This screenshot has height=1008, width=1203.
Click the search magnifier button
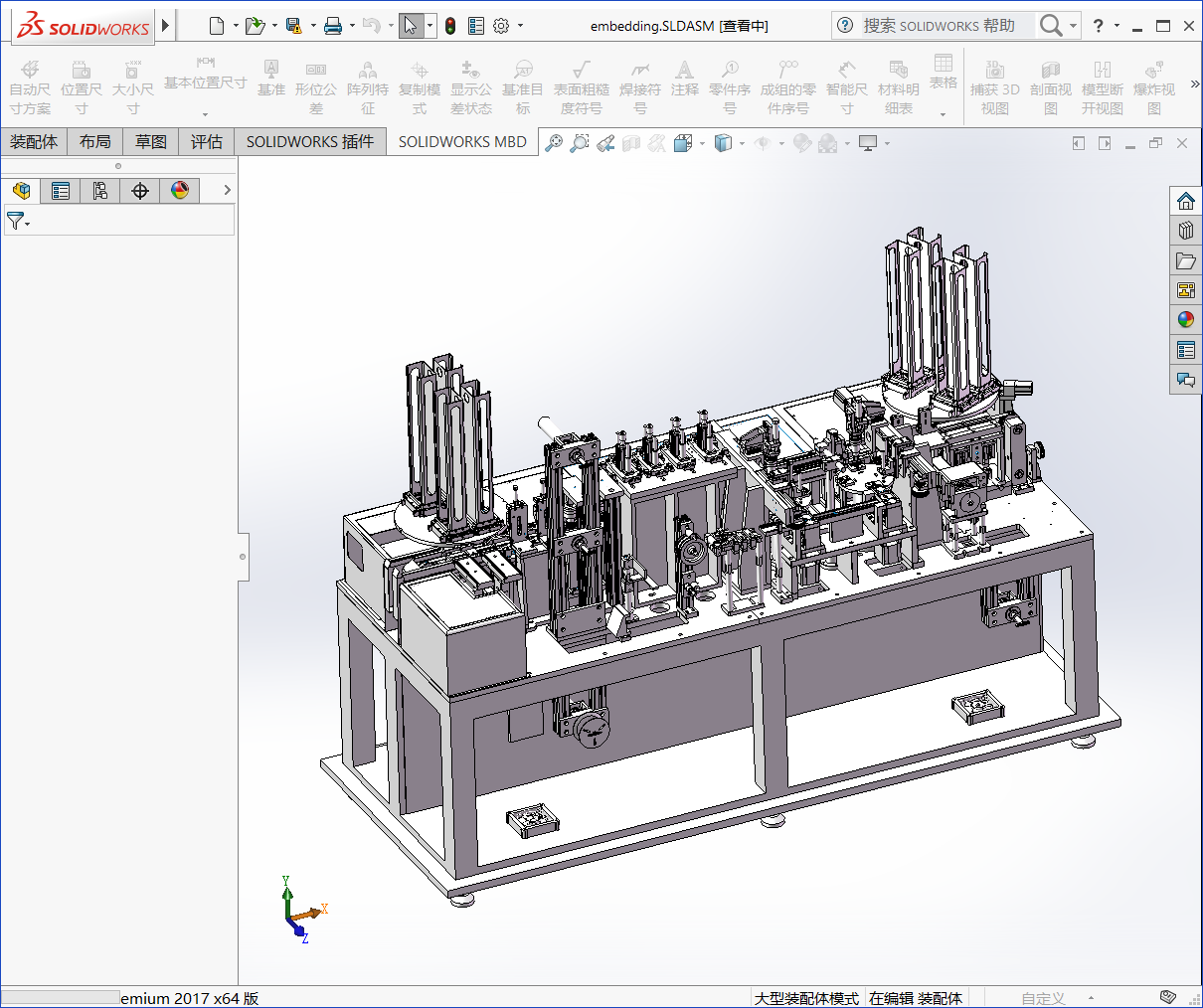click(1050, 26)
